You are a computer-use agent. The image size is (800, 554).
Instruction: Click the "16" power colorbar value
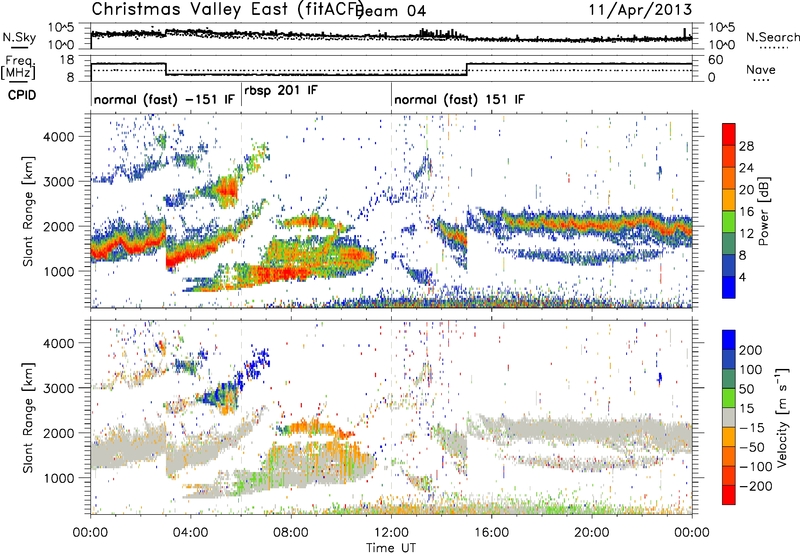pos(746,212)
